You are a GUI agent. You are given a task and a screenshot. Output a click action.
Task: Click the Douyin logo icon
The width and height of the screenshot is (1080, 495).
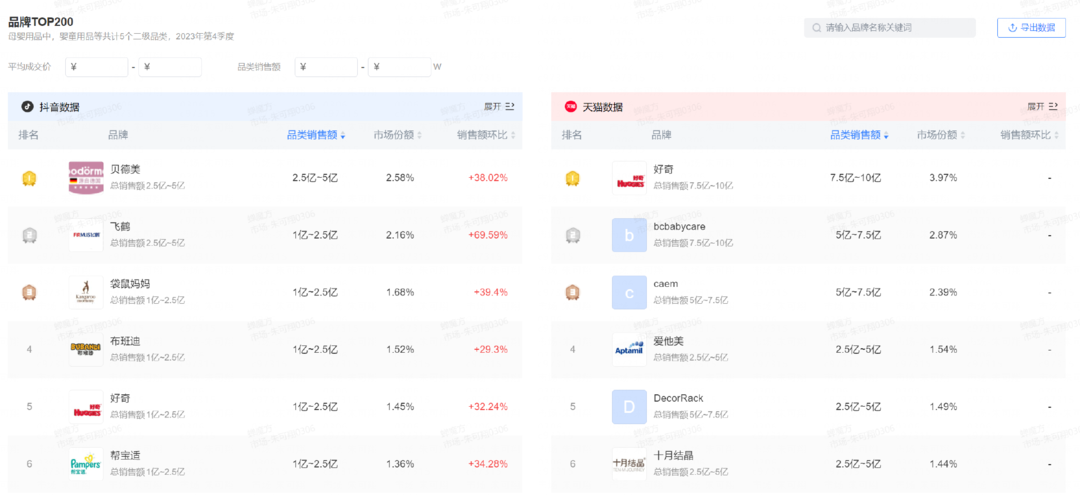[28, 107]
